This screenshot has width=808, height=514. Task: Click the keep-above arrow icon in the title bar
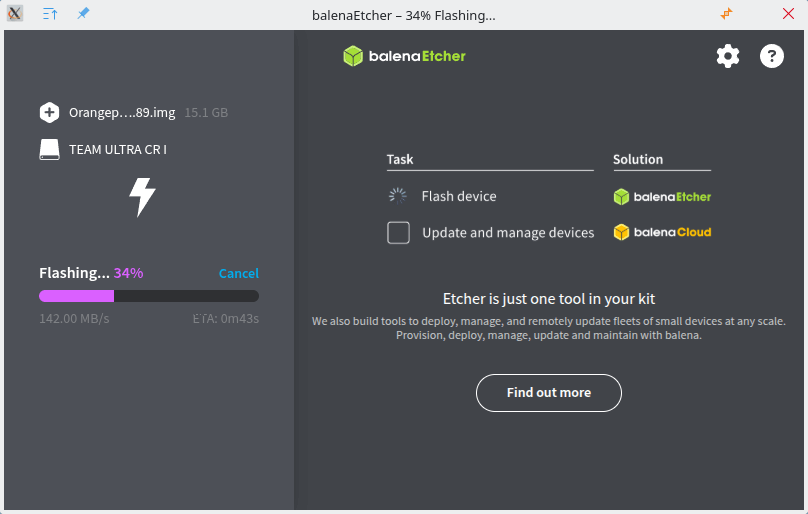click(50, 15)
